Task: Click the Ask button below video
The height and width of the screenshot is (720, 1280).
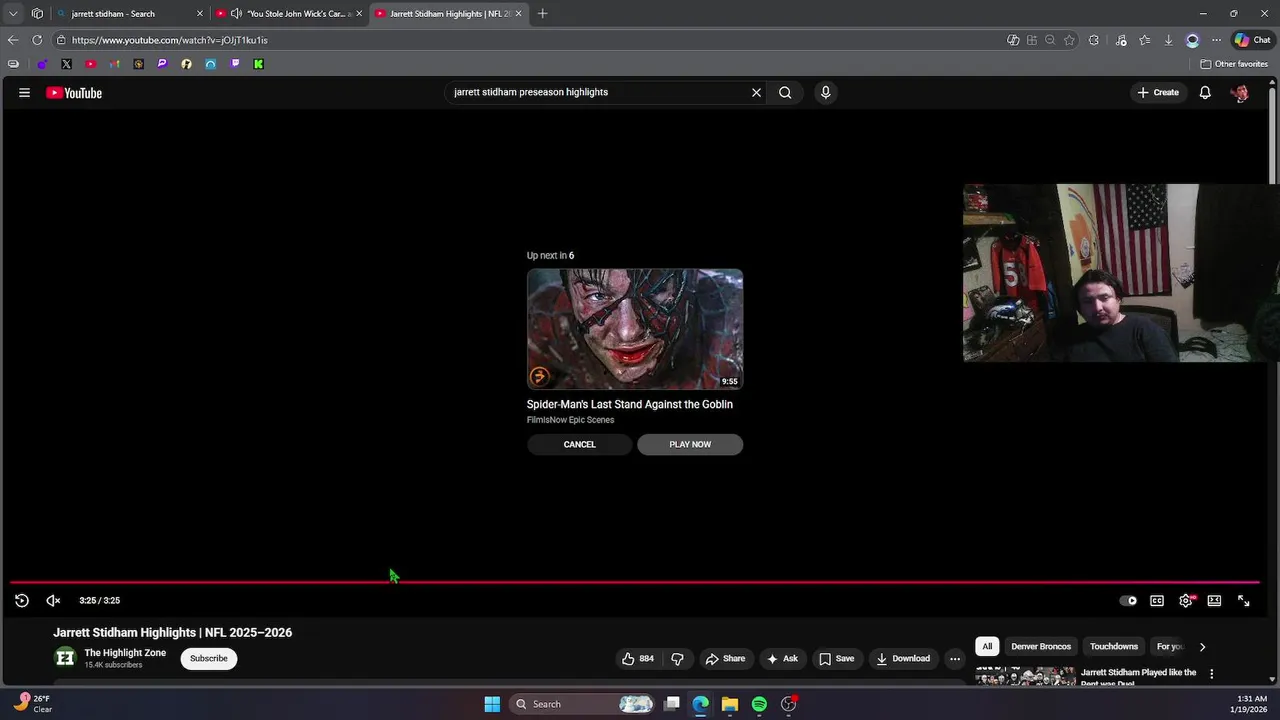Action: pos(782,658)
